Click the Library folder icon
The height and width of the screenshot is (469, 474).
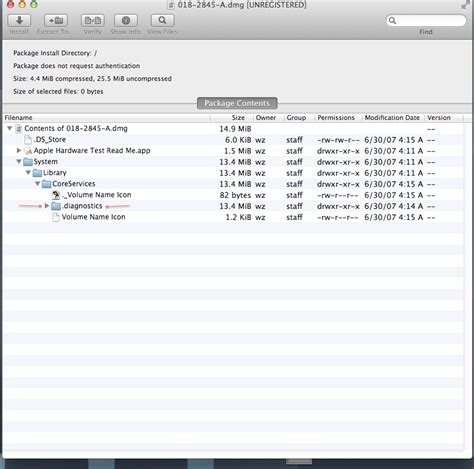pos(37,173)
